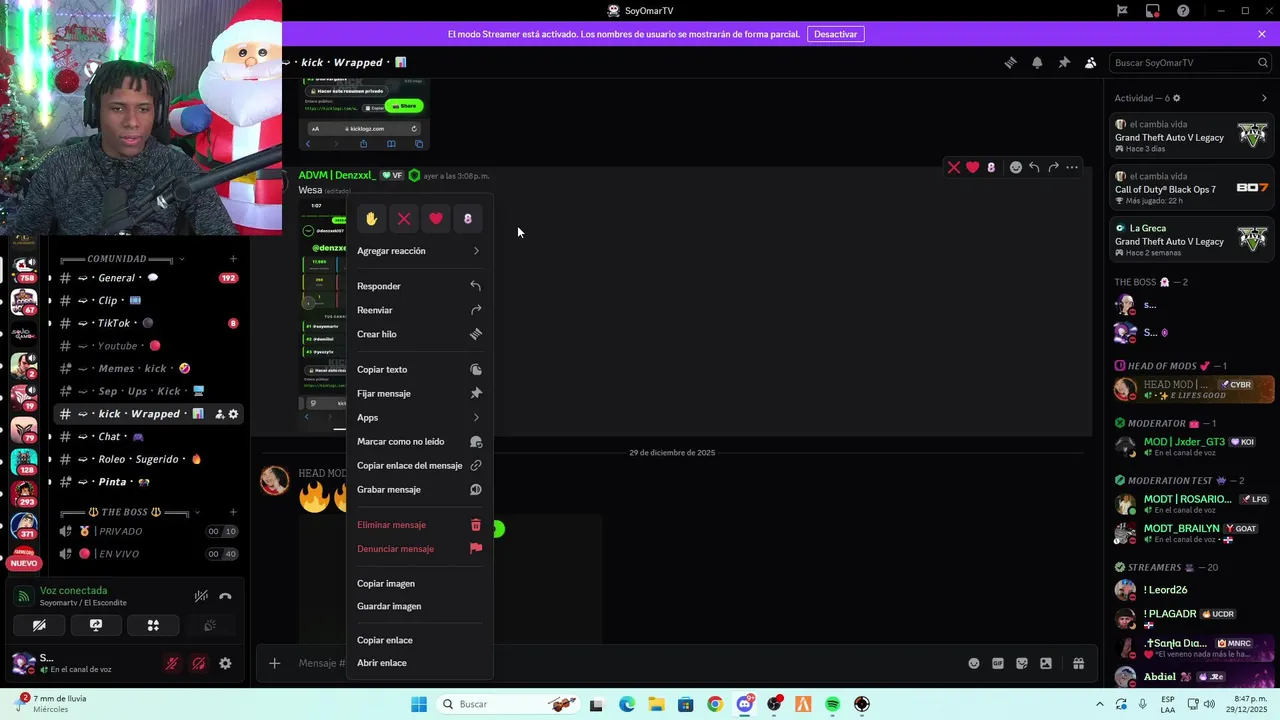Screen dimensions: 1280x720
Task: Expand Agregar reacción submenu
Action: 420,251
